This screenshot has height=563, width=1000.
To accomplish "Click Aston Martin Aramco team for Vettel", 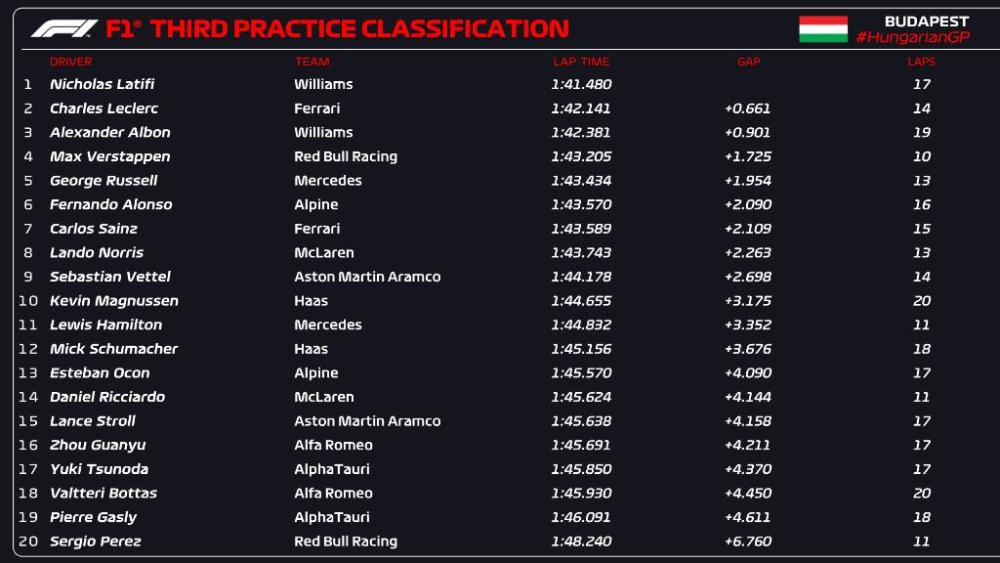I will [x=367, y=277].
